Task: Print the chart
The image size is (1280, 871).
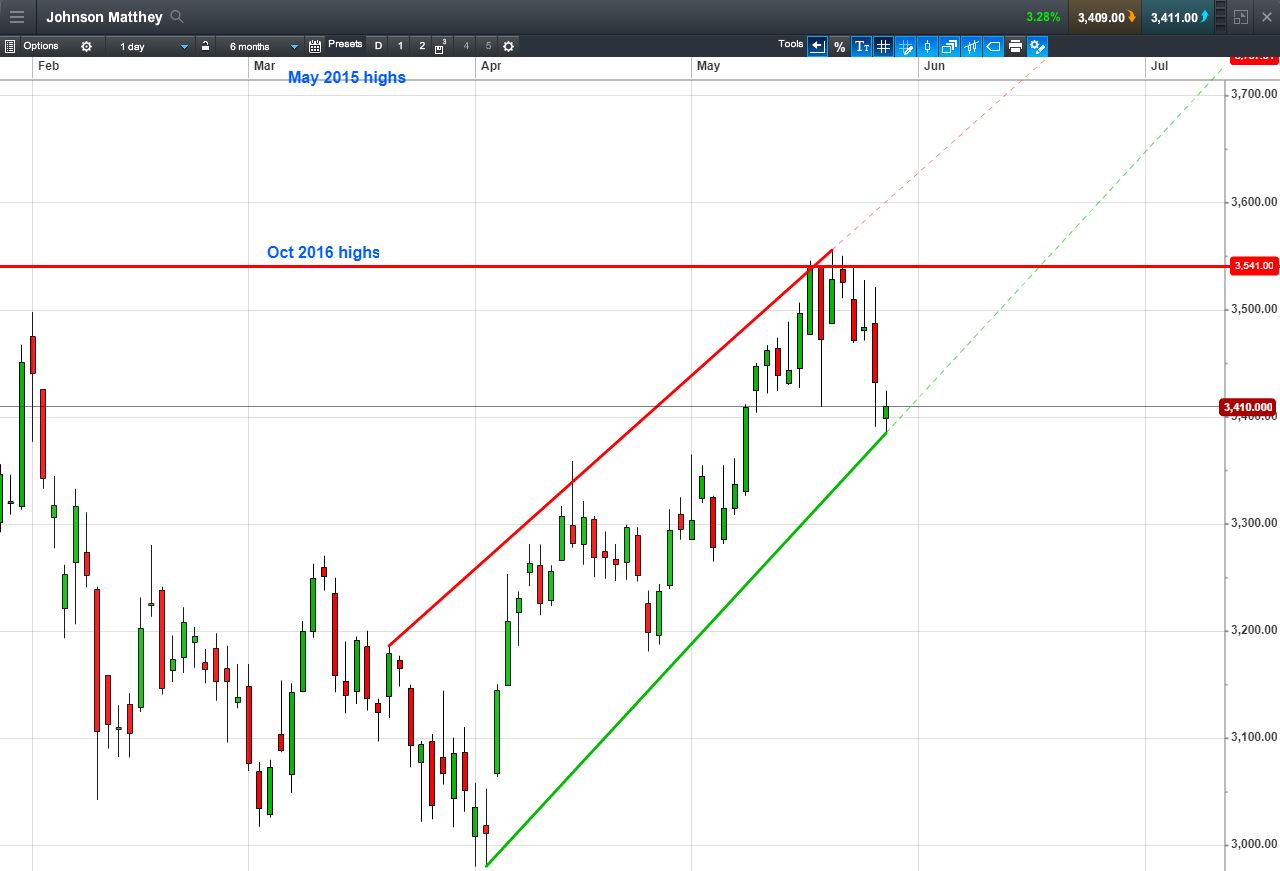Action: pos(1016,46)
